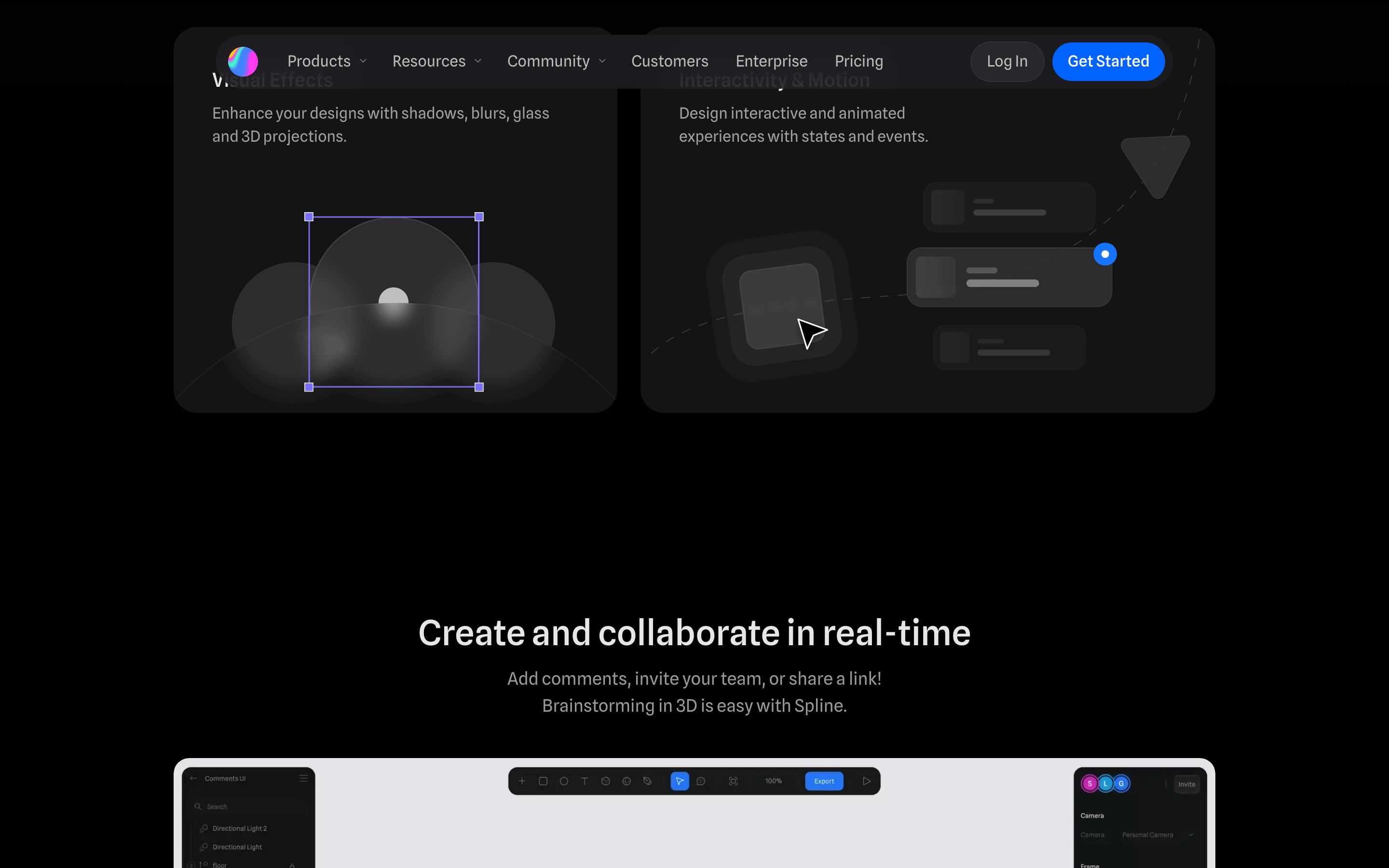Screen dimensions: 1389x868
Task: Toggle the lock on the floor layer
Action: point(292,865)
